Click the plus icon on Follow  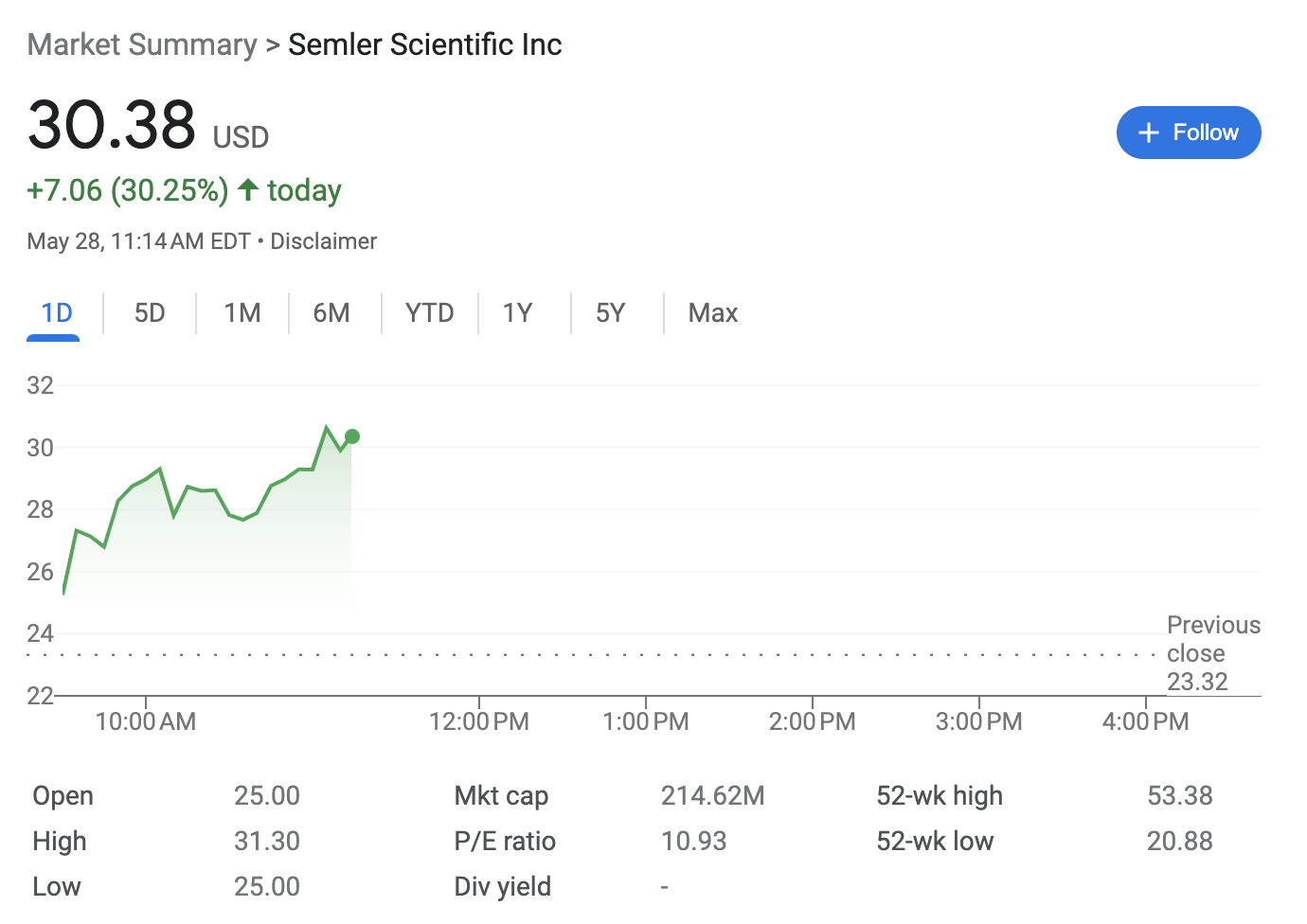[x=1148, y=133]
